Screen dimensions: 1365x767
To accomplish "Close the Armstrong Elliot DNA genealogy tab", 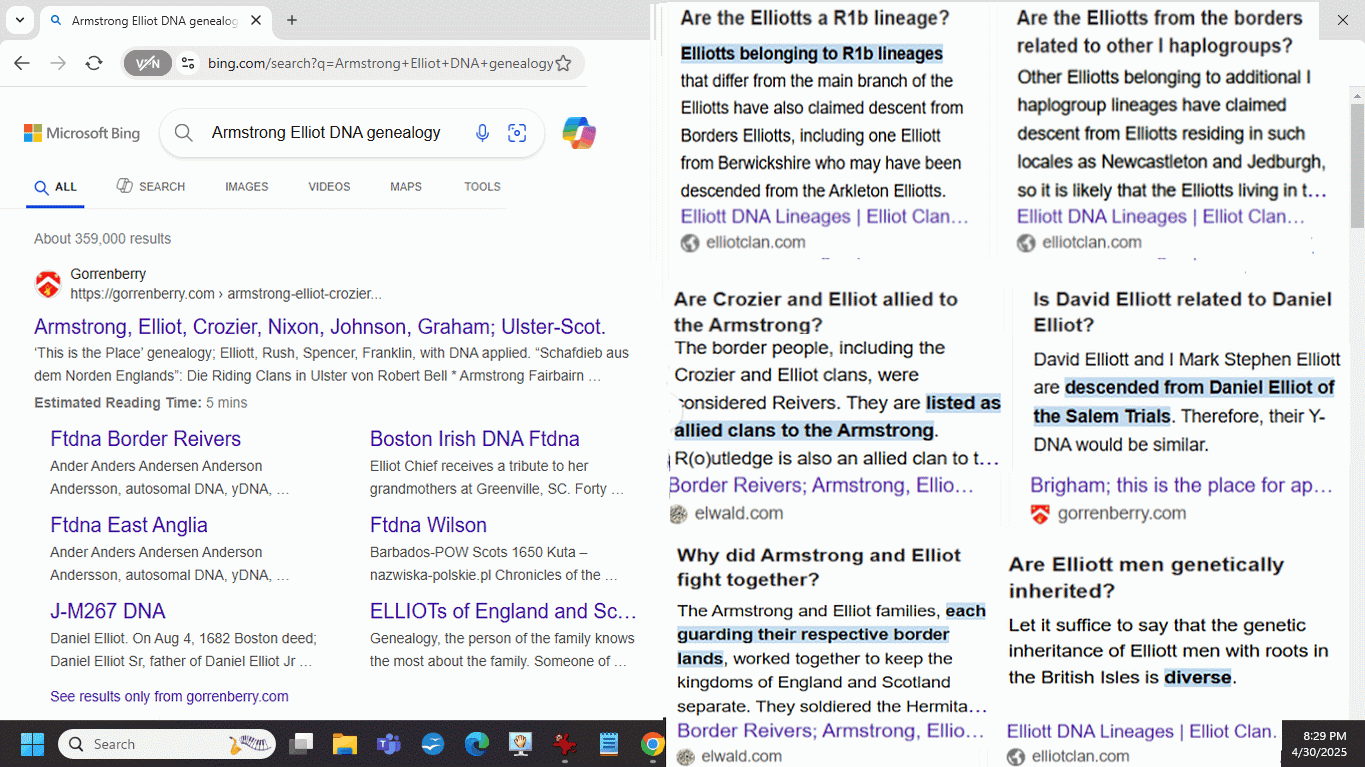I will pos(256,20).
